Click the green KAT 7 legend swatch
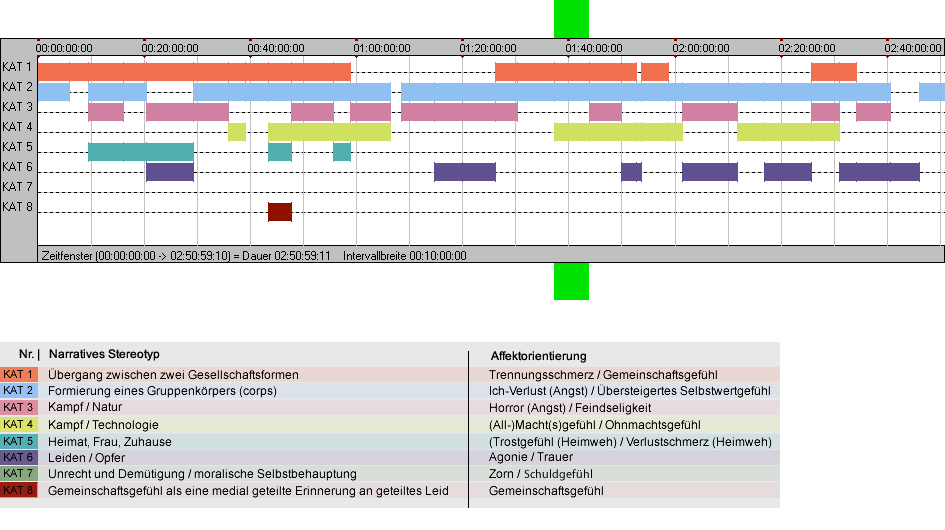Viewport: 945px width, 530px height. point(19,473)
